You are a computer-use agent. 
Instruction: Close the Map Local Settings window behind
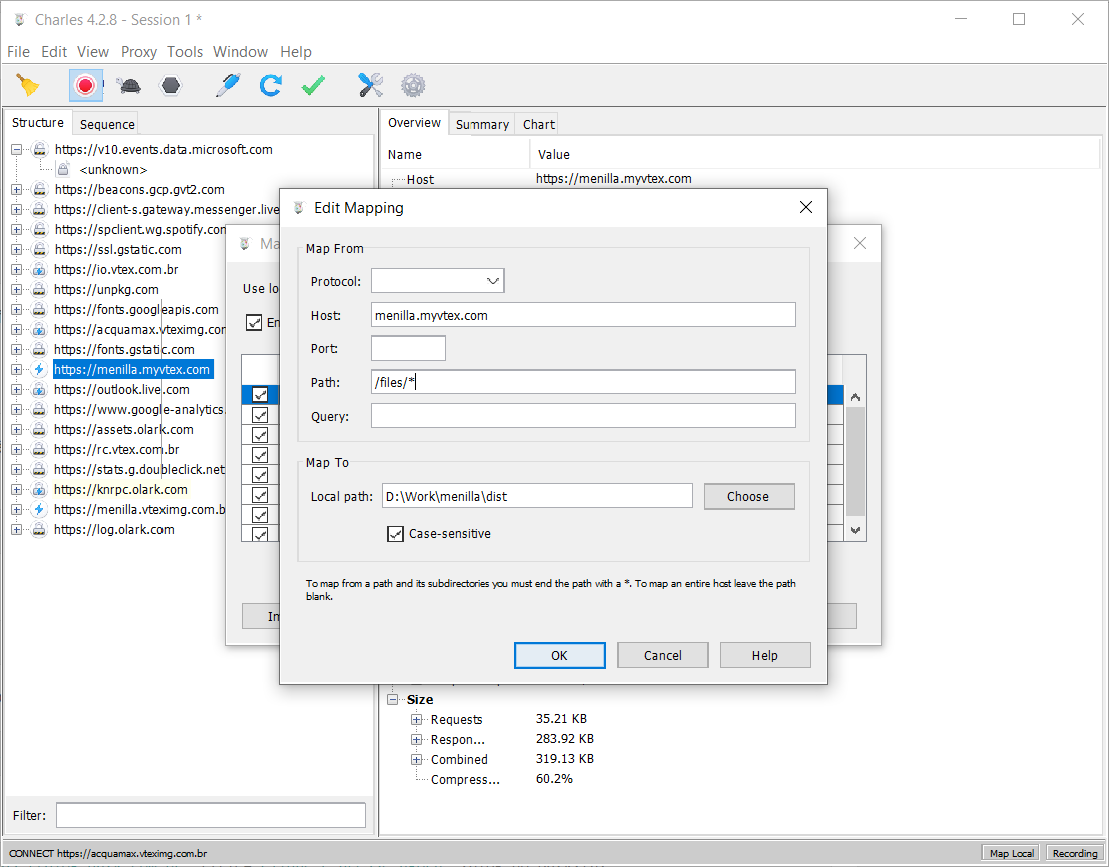tap(860, 243)
